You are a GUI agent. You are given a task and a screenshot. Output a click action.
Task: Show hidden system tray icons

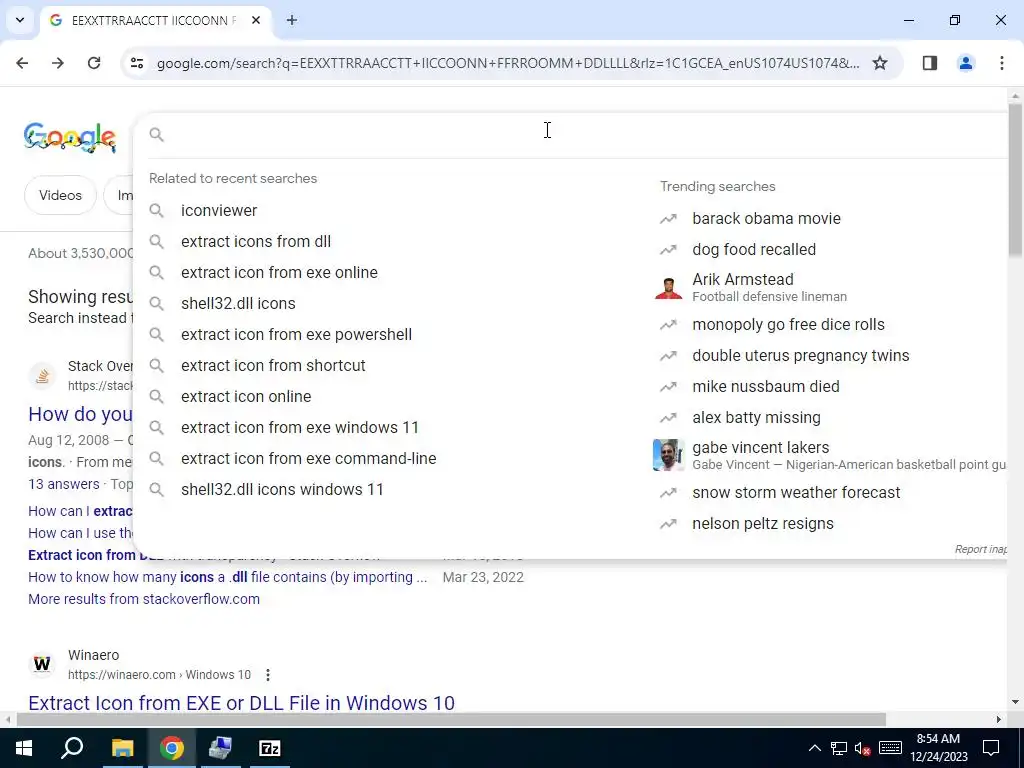point(814,748)
